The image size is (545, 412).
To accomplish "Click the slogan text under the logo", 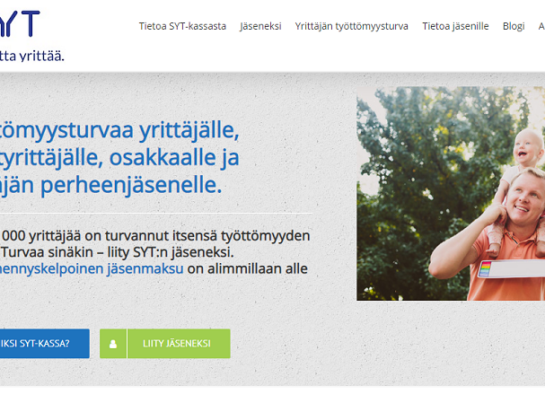I will 32,56.
